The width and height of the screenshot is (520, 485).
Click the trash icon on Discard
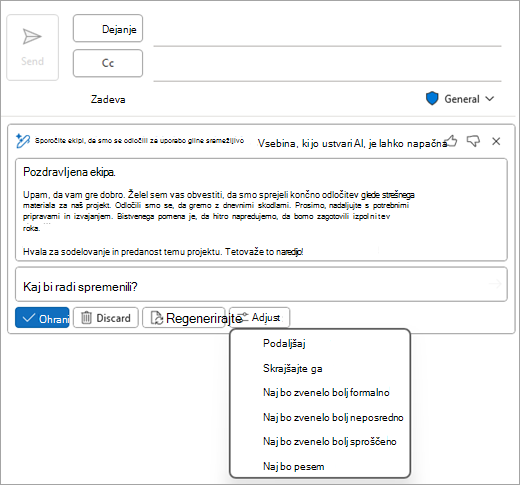click(86, 318)
